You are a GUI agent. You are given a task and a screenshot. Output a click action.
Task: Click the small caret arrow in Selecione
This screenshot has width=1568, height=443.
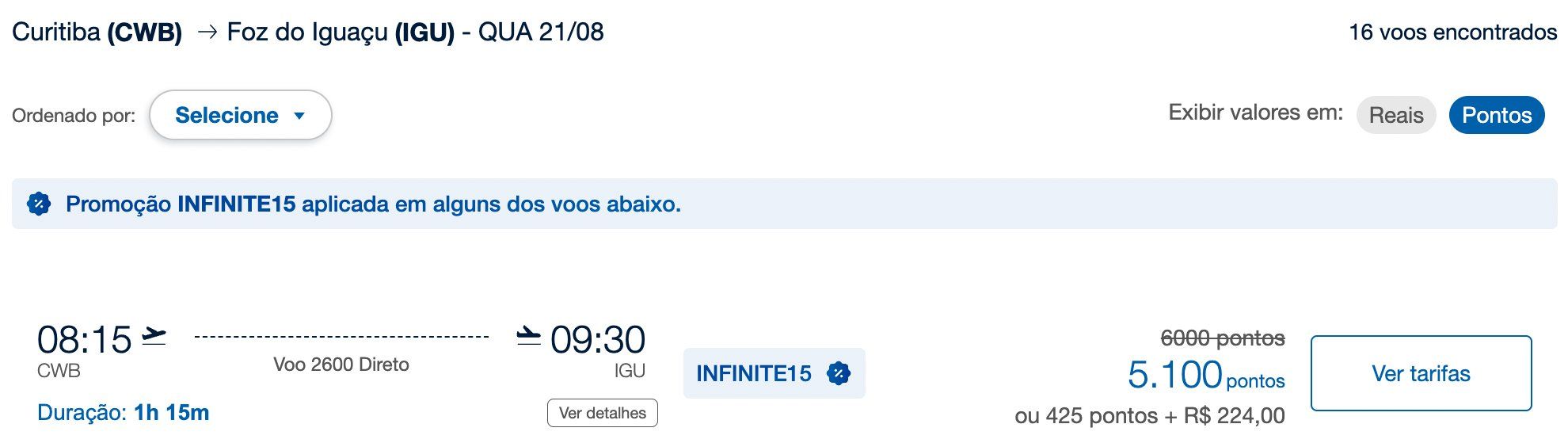coord(299,116)
